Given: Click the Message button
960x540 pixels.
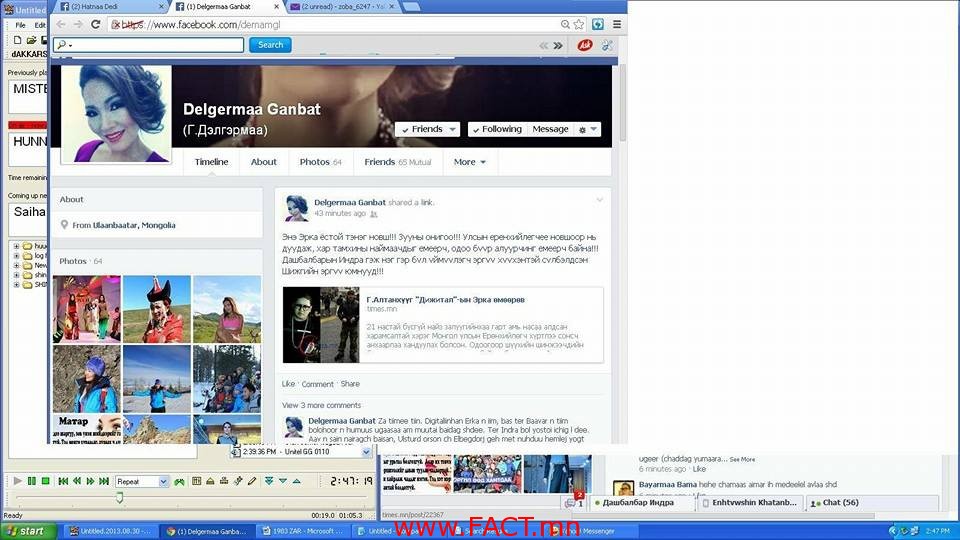Looking at the screenshot, I should click(550, 129).
